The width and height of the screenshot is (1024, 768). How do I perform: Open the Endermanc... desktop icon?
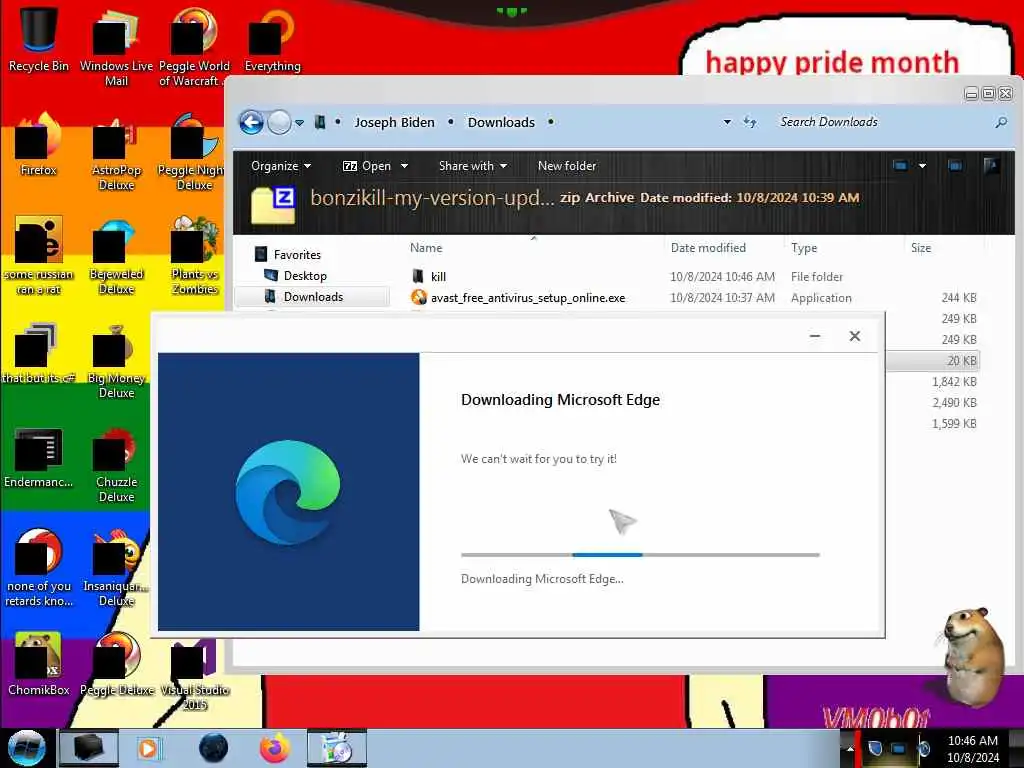tap(39, 457)
